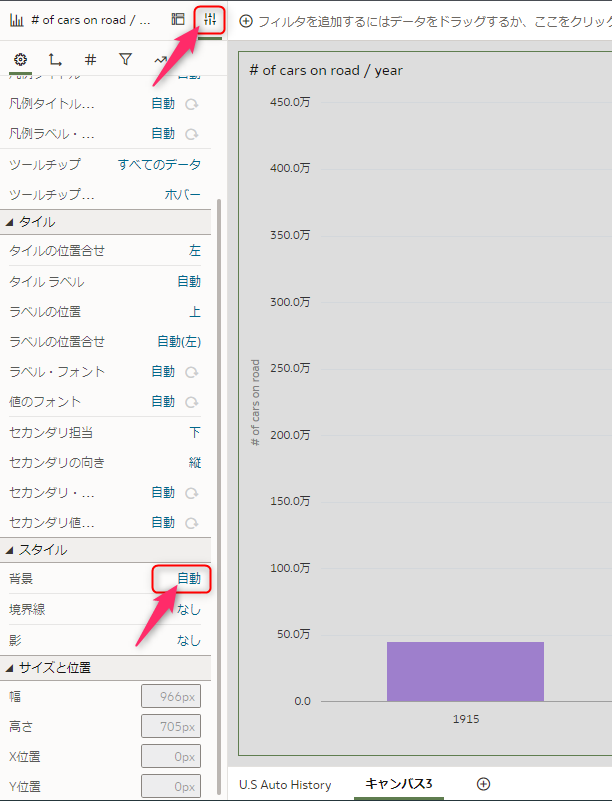Select the Axis properties tab
The height and width of the screenshot is (801, 612).
[x=55, y=60]
